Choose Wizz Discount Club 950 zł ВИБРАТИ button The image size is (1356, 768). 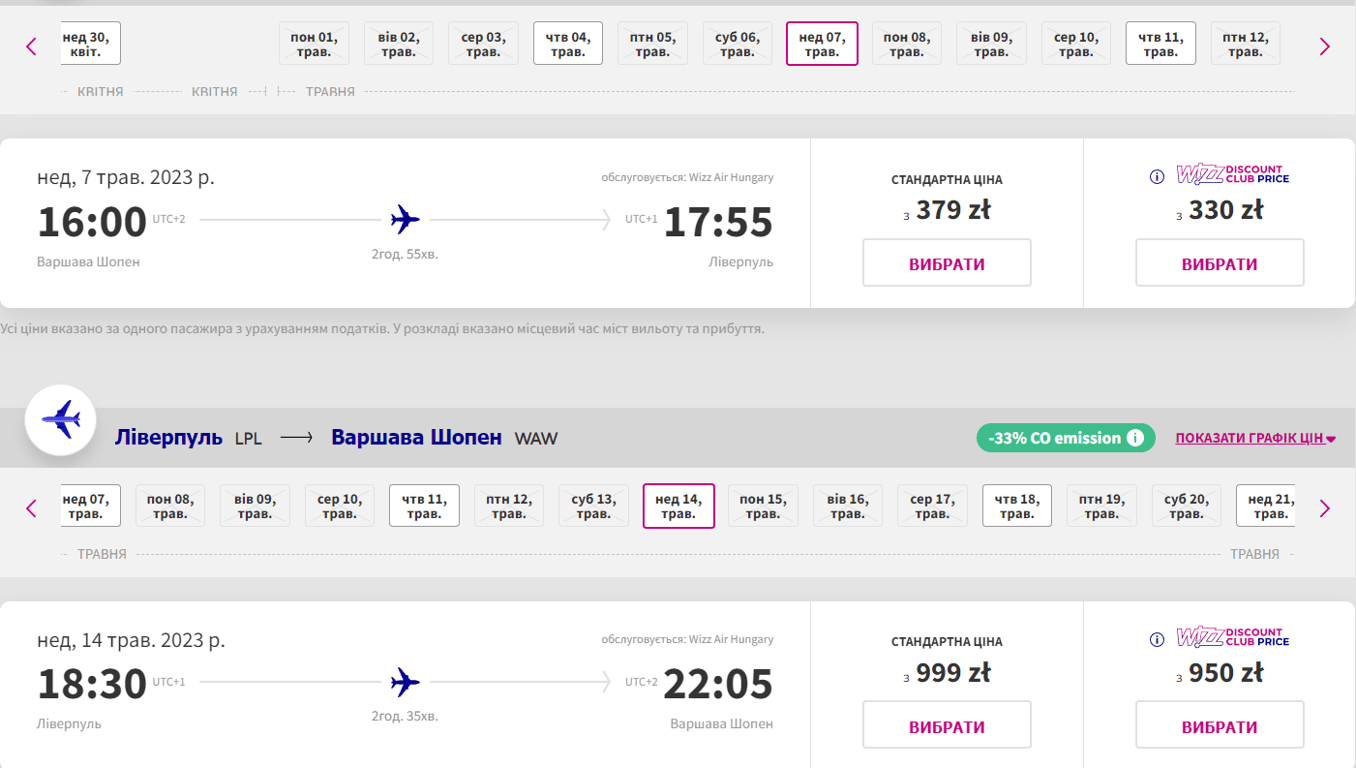(x=1220, y=726)
